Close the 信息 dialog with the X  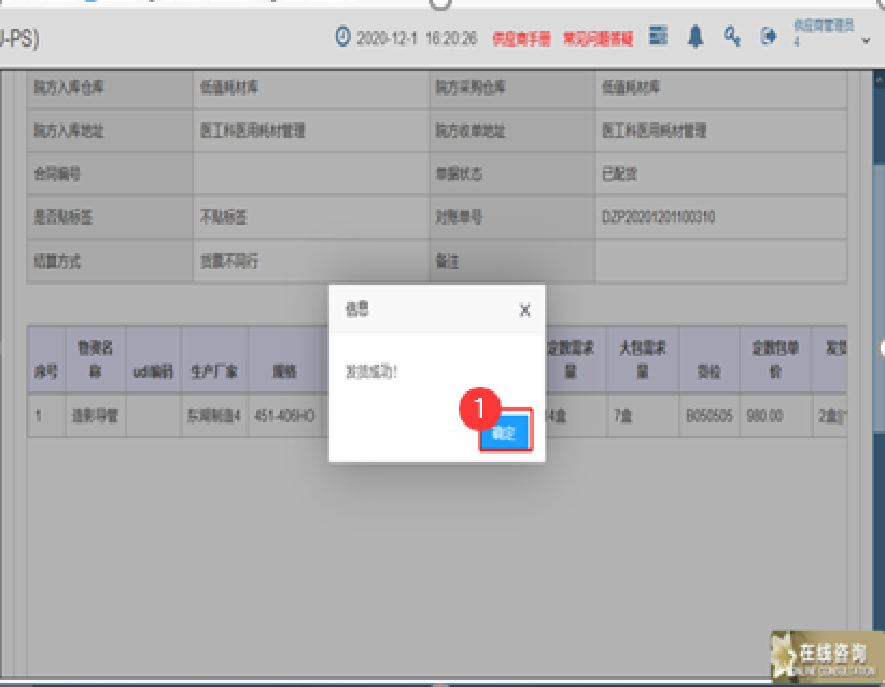[525, 310]
